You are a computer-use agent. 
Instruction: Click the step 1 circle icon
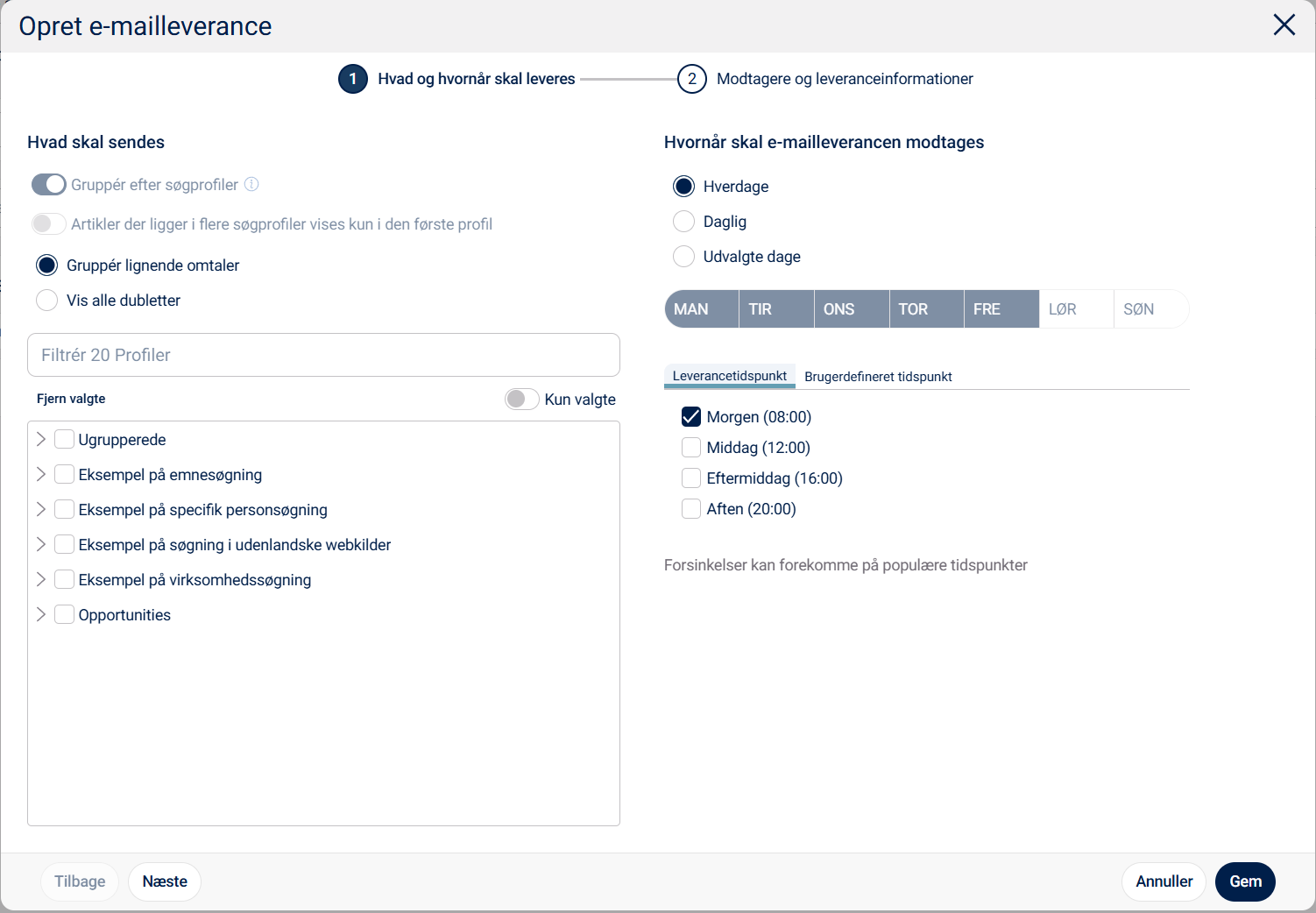353,79
